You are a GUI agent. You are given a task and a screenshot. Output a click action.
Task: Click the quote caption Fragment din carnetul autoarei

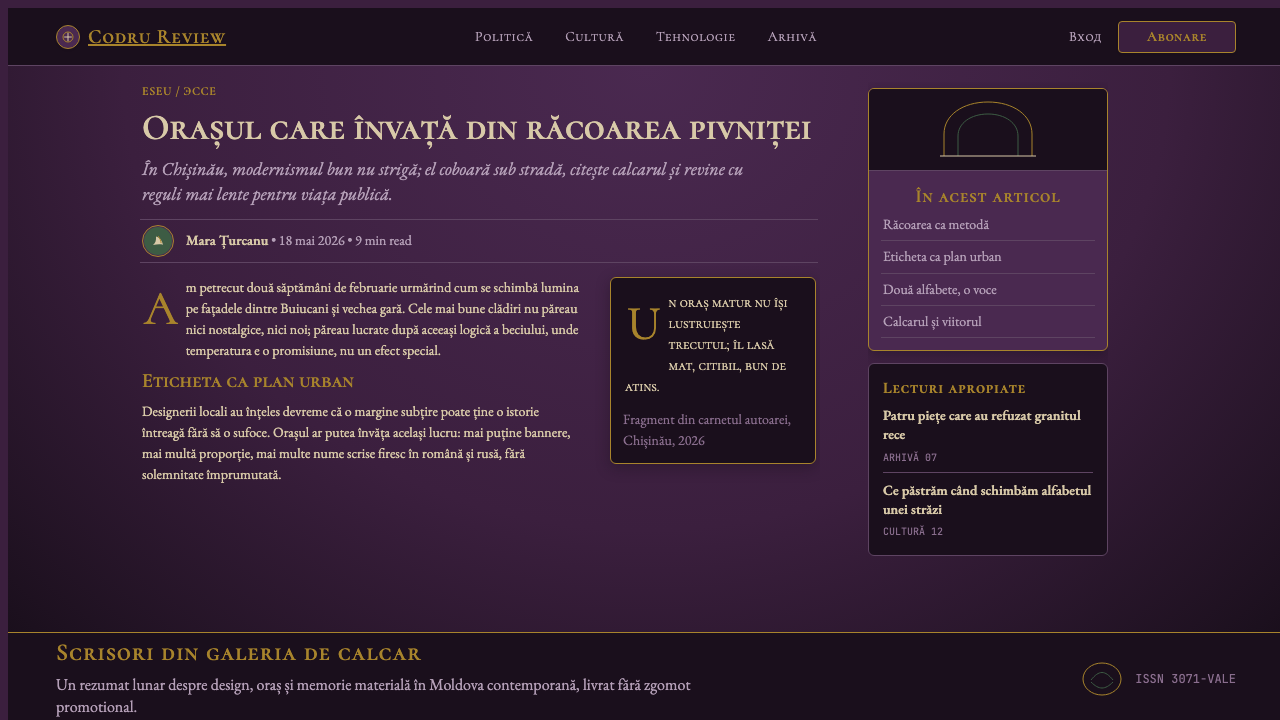point(707,430)
